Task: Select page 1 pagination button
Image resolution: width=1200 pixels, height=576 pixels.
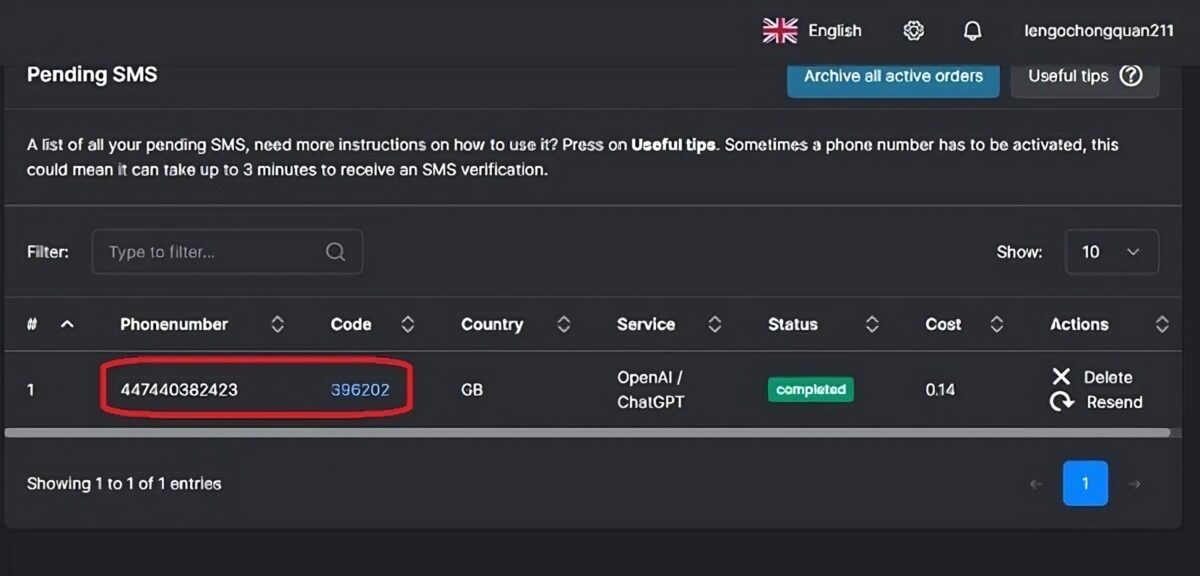Action: (x=1085, y=483)
